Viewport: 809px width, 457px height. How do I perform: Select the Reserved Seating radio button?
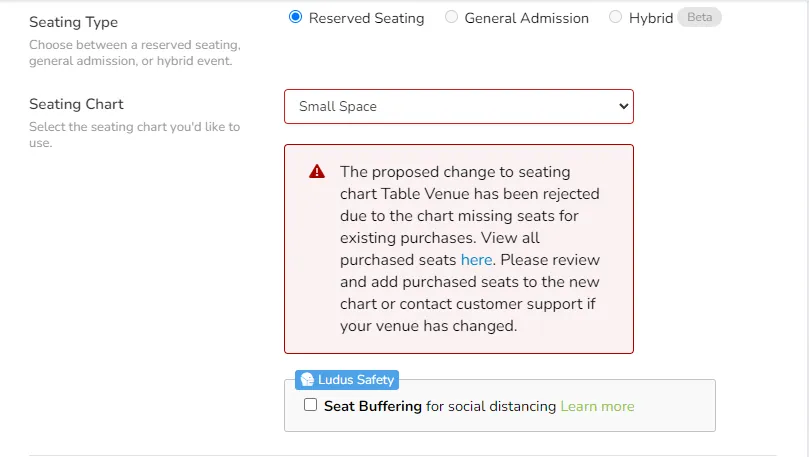tap(296, 17)
